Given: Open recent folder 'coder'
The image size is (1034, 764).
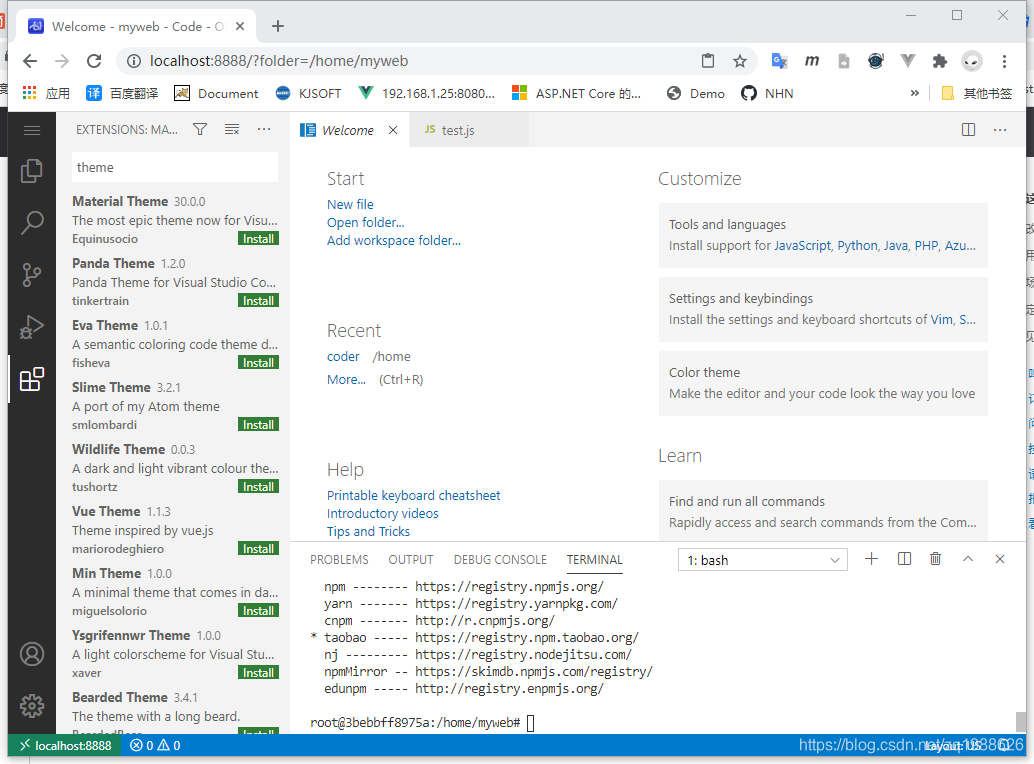Looking at the screenshot, I should click(343, 357).
